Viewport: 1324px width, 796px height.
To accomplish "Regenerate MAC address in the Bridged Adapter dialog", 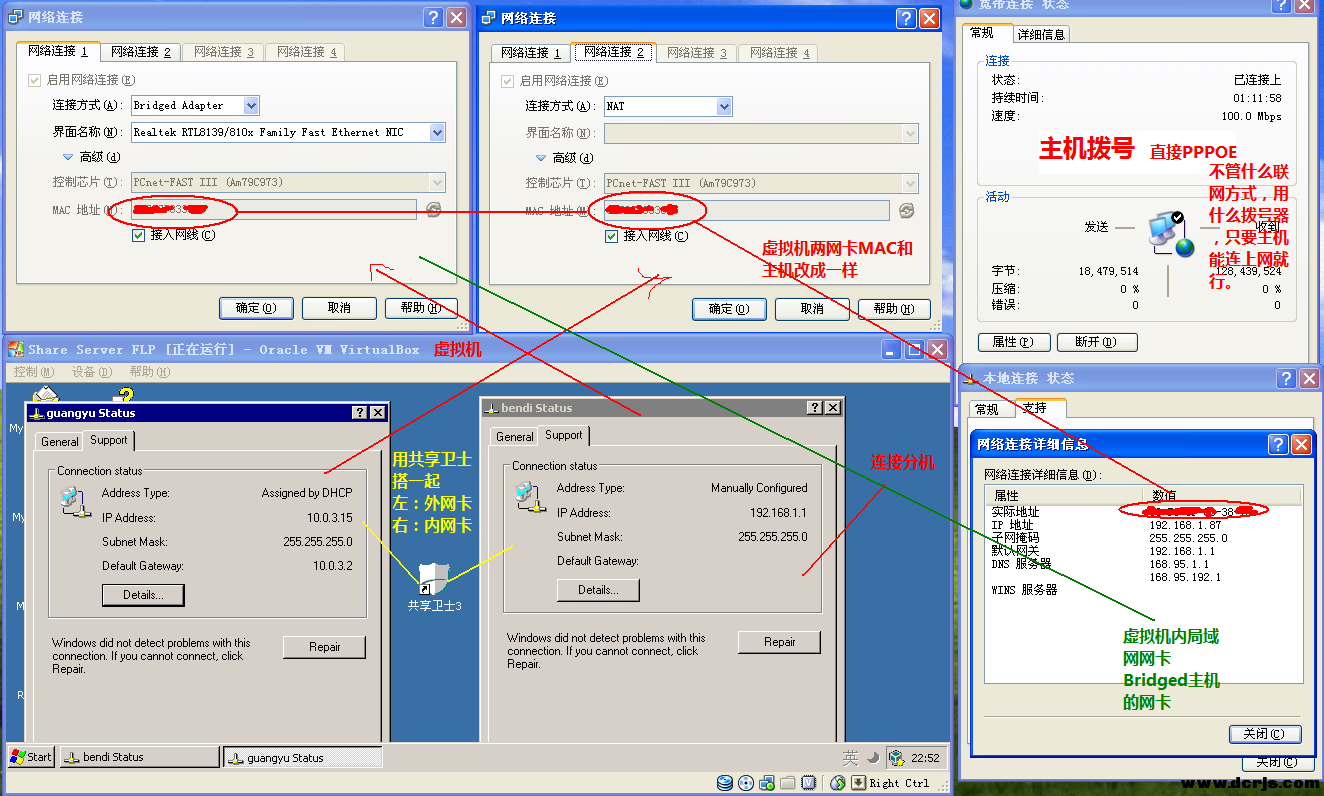I will tap(433, 209).
